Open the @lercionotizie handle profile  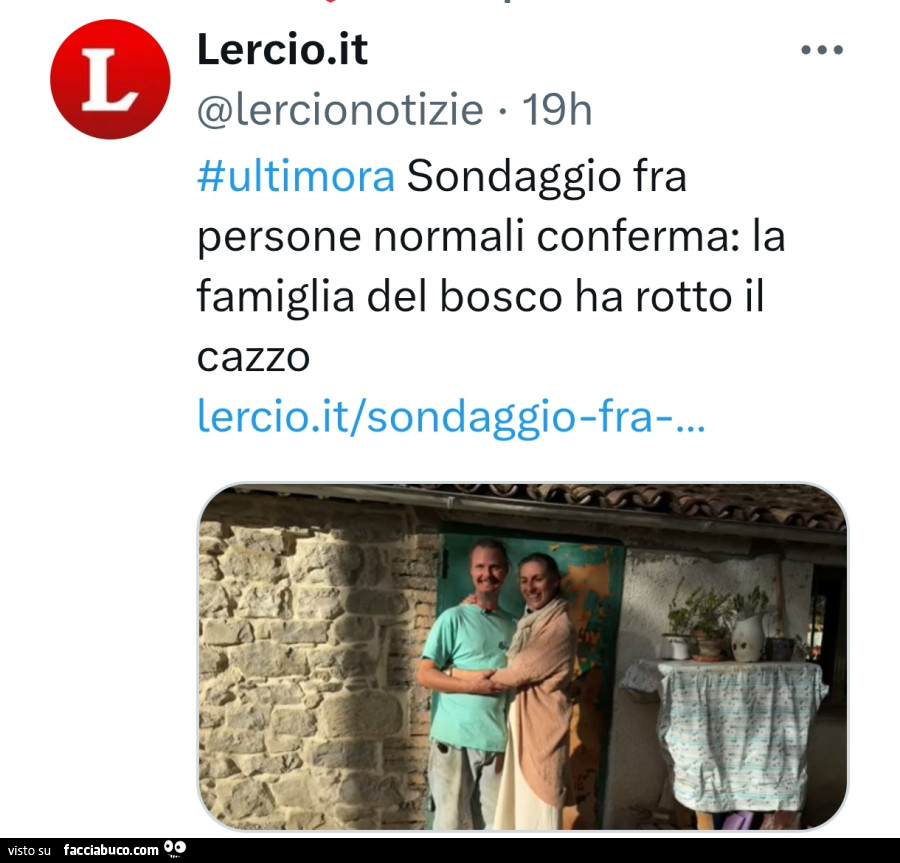tap(340, 110)
